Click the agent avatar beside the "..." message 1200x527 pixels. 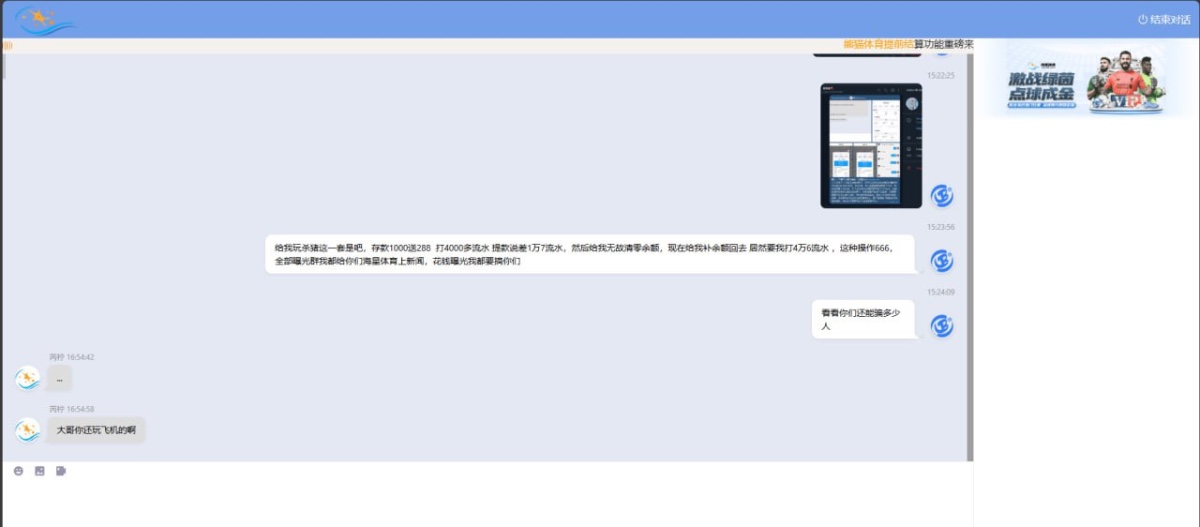[28, 378]
